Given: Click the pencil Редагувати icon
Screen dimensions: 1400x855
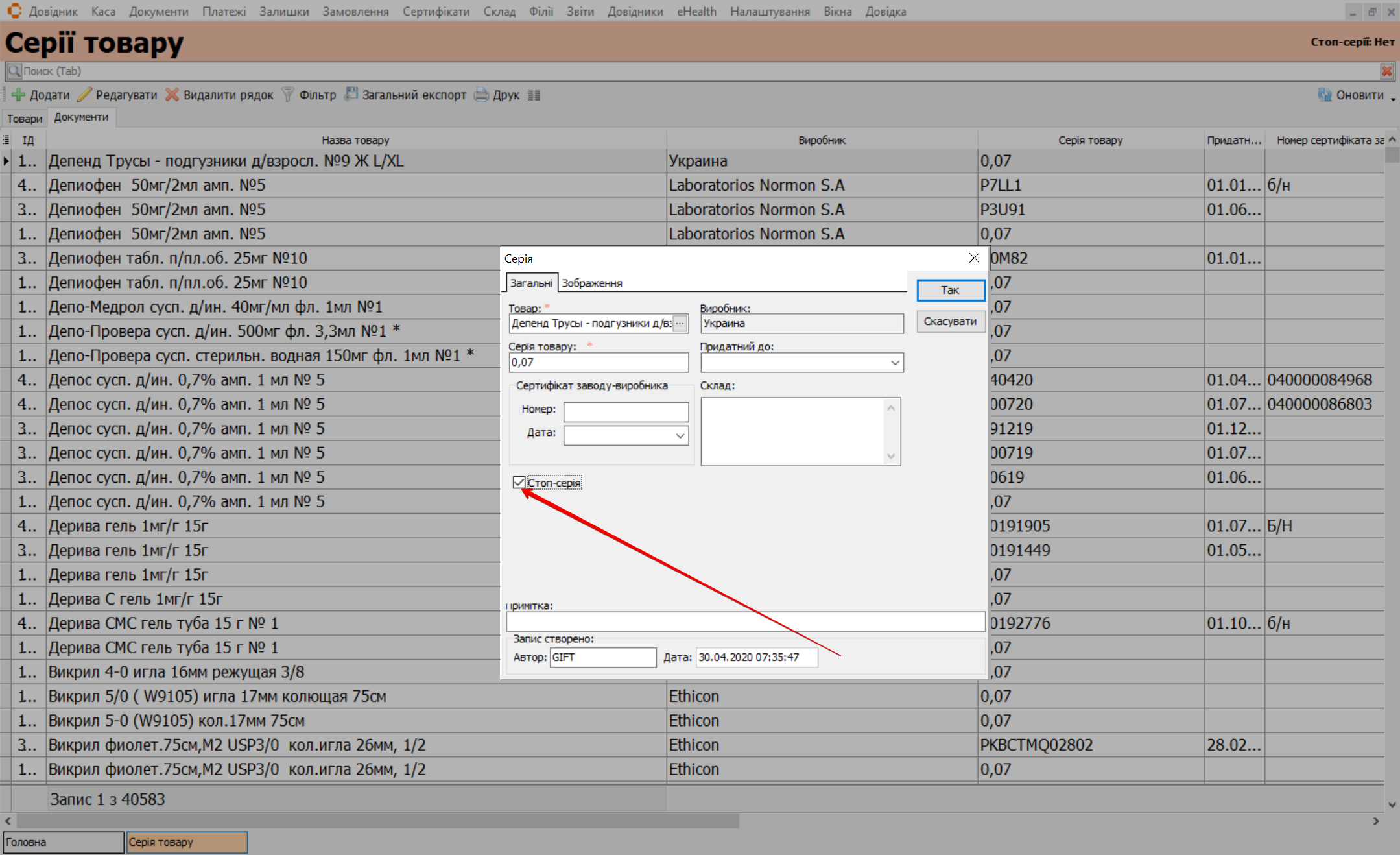Looking at the screenshot, I should coord(84,95).
